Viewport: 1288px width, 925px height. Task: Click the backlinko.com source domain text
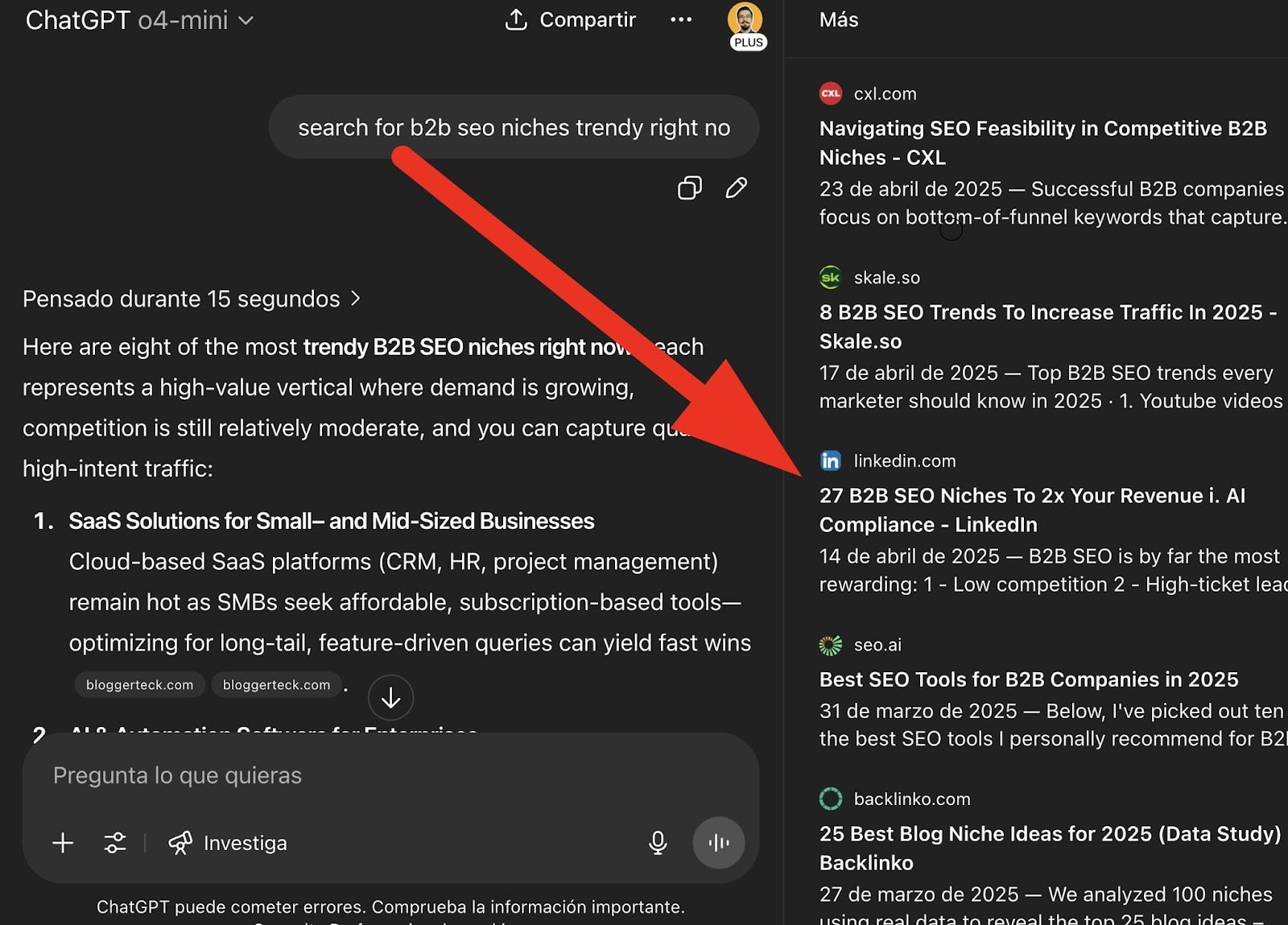(x=912, y=799)
